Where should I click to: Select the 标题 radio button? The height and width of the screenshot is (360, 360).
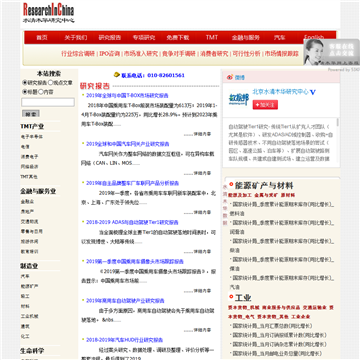pos(25,92)
